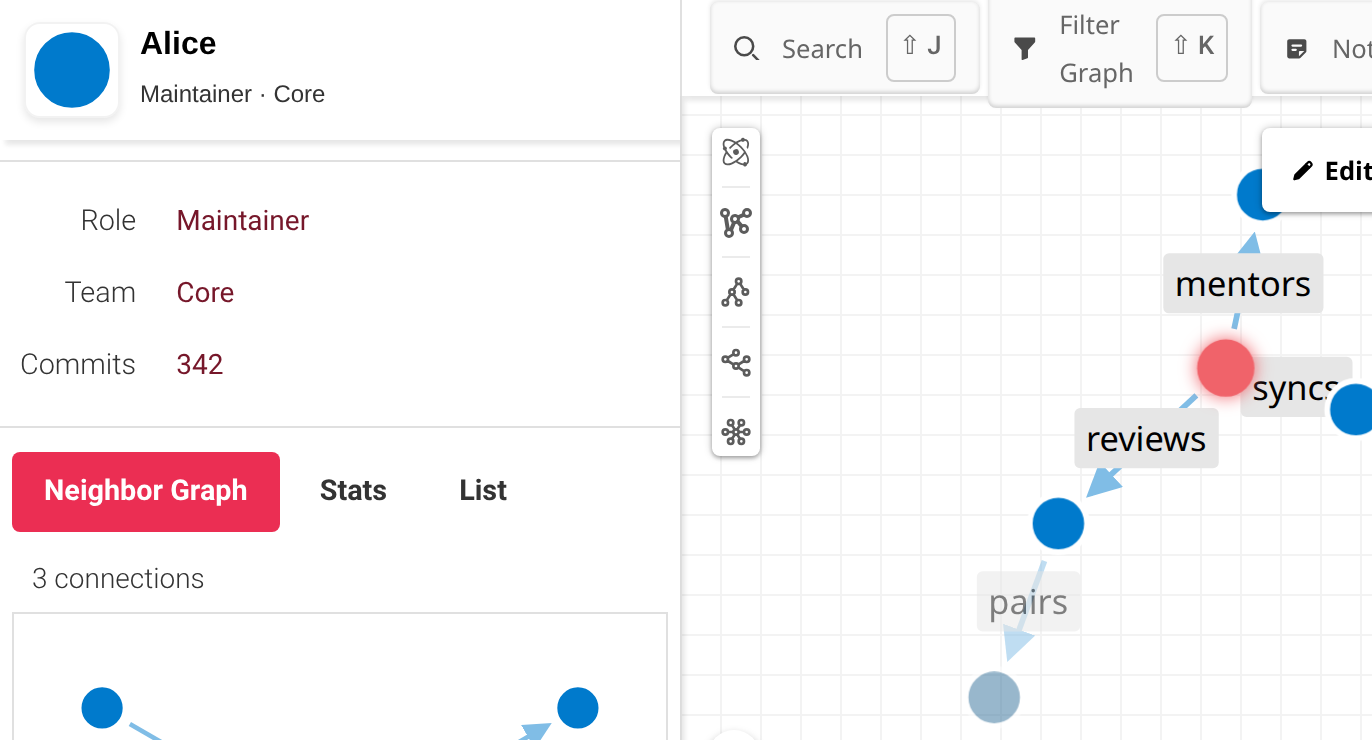This screenshot has width=1372, height=740.
Task: Click the ⇧ K shortcut badge
Action: (1192, 47)
